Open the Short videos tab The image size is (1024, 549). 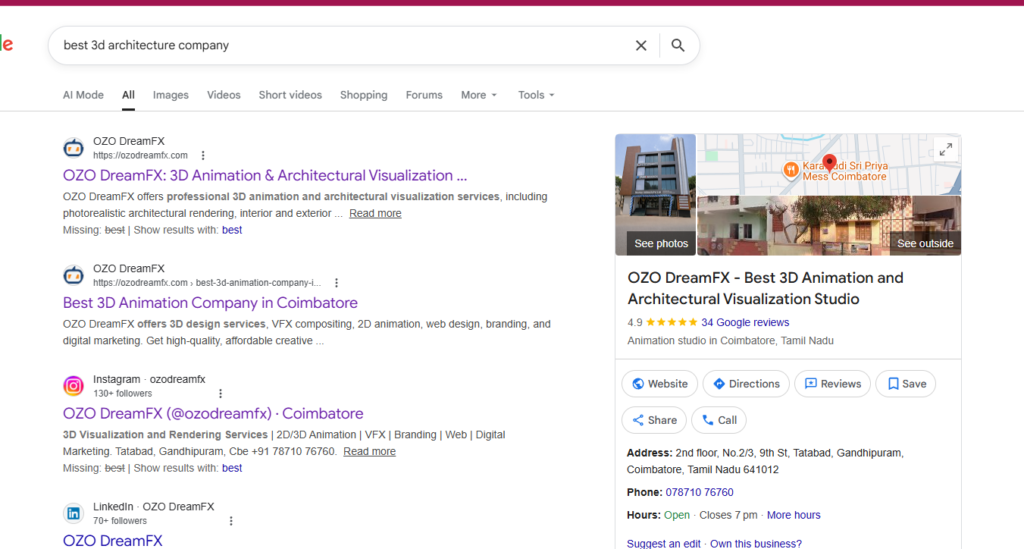tap(290, 95)
